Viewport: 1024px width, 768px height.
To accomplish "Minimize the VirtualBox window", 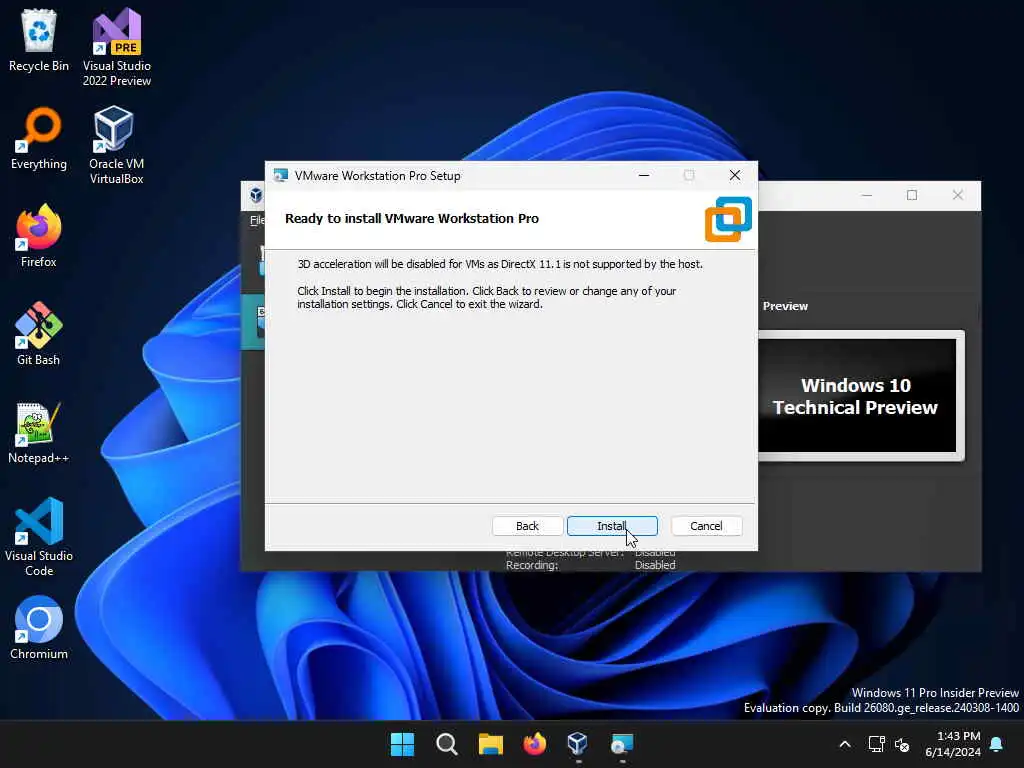I will [867, 195].
